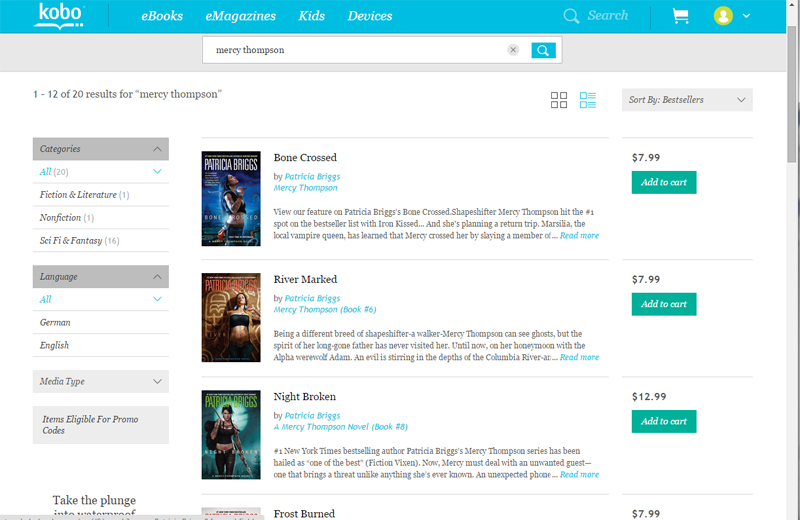Click Patricia Briggs author under Bone Crossed
The width and height of the screenshot is (800, 520).
pos(312,176)
